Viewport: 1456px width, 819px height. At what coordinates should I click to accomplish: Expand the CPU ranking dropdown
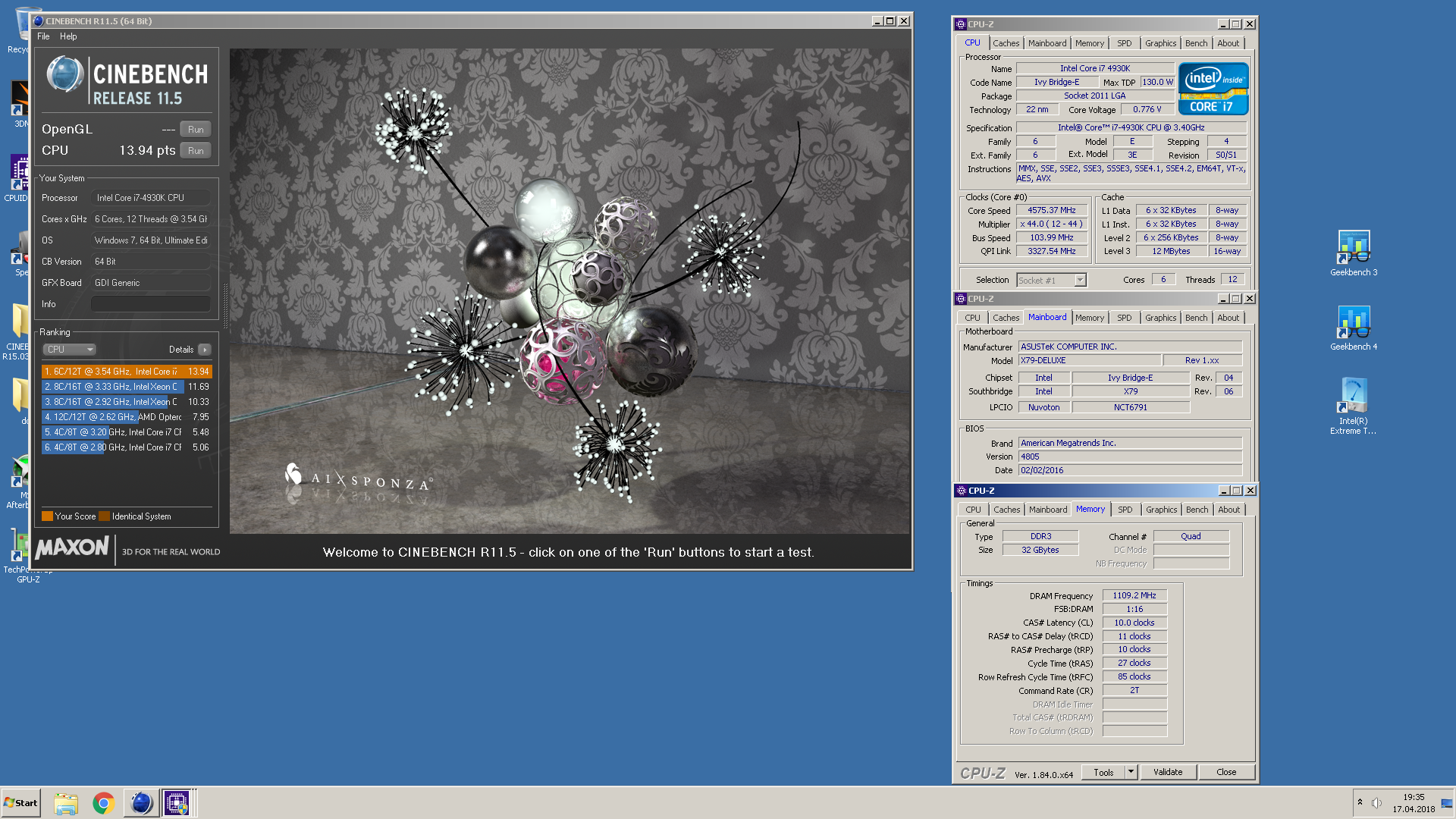point(69,350)
